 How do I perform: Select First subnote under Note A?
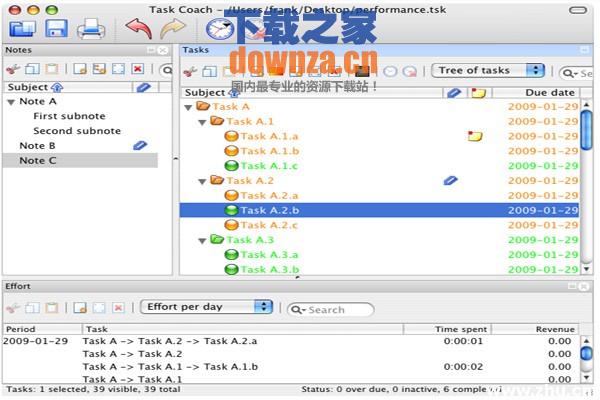[x=69, y=116]
